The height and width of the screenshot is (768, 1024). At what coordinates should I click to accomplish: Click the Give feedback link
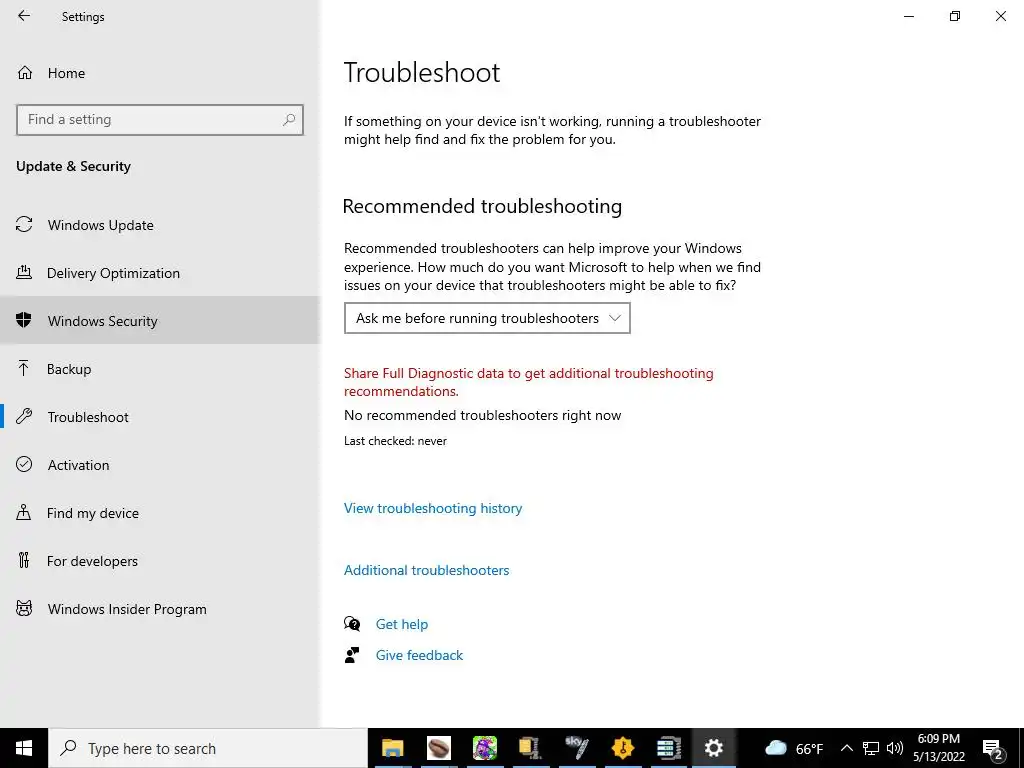pos(419,655)
